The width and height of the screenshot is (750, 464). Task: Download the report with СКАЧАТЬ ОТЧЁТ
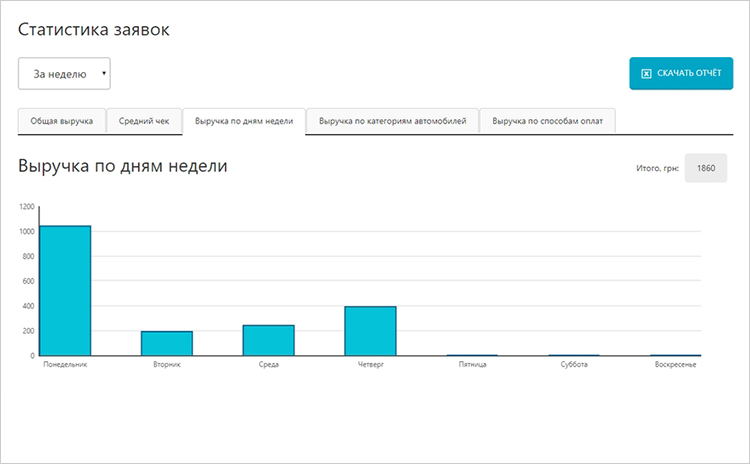tap(680, 74)
